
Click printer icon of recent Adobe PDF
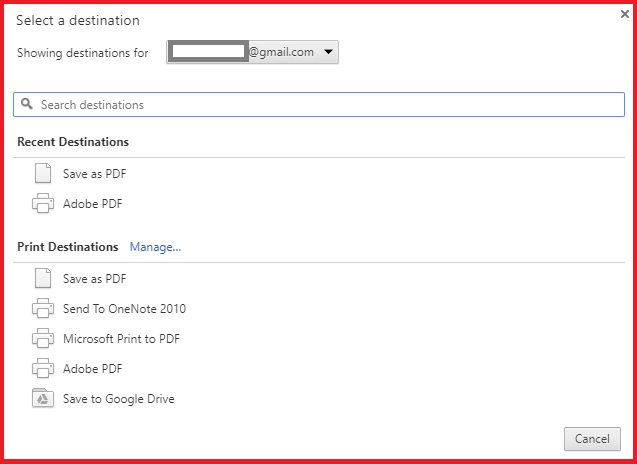pyautogui.click(x=43, y=203)
